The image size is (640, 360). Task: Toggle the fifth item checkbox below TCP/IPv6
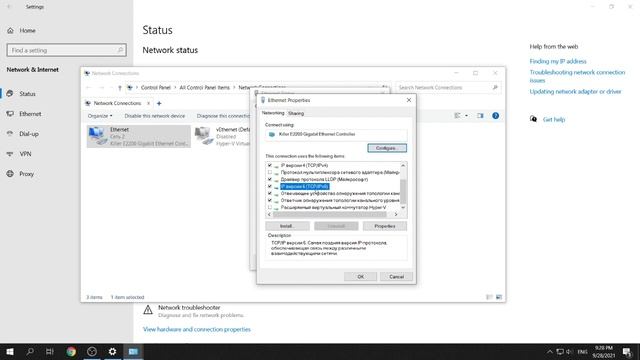tap(270, 193)
